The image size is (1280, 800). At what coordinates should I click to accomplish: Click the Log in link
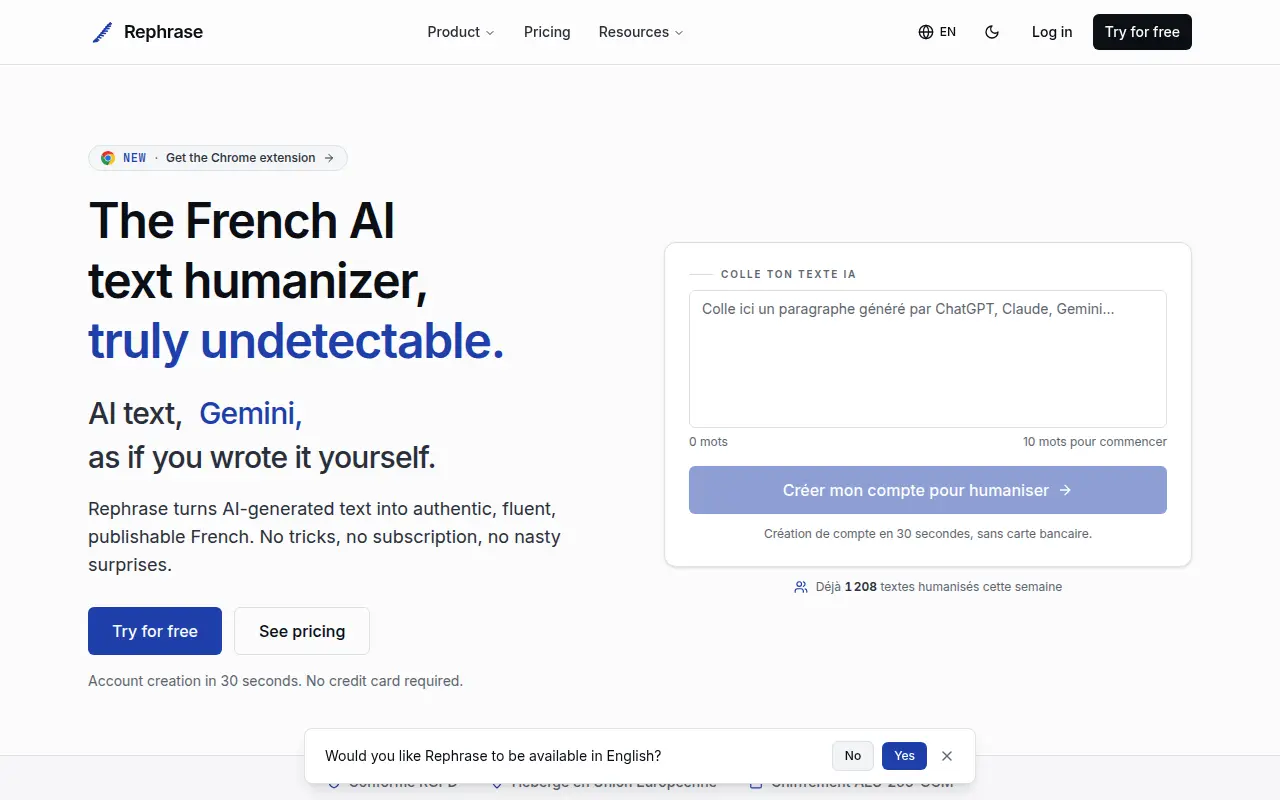[1052, 32]
